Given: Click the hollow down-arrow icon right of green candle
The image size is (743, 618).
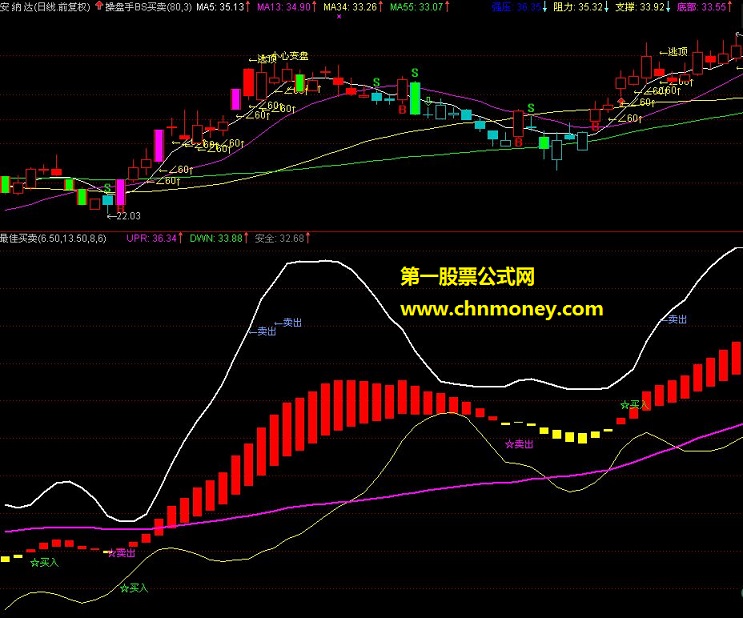Looking at the screenshot, I should [428, 101].
